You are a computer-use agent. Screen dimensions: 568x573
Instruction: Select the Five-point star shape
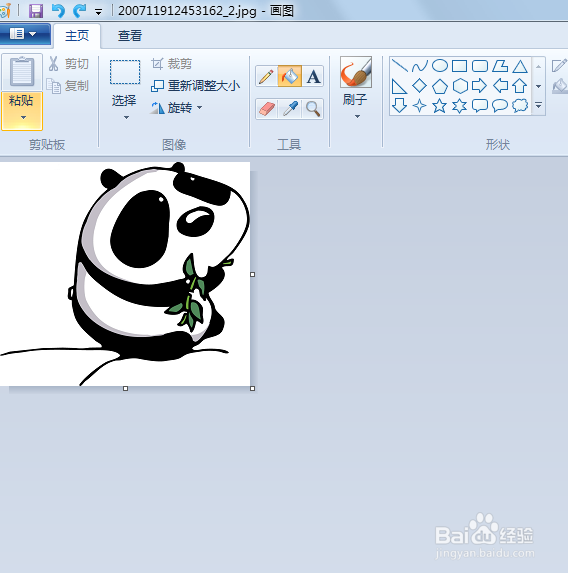coord(439,106)
